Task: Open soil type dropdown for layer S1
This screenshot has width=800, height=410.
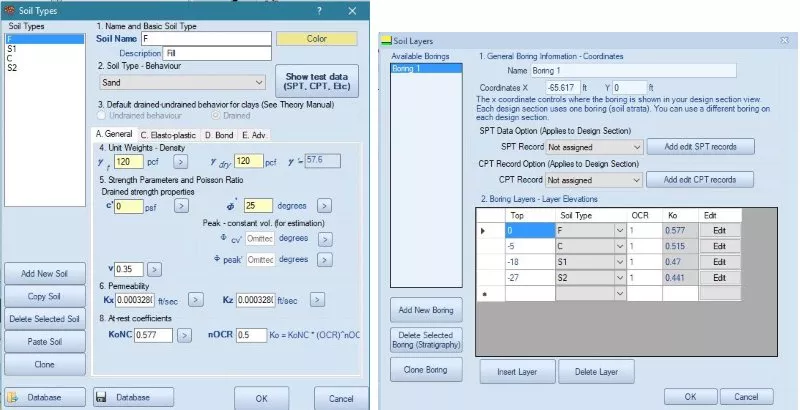Action: pyautogui.click(x=620, y=263)
